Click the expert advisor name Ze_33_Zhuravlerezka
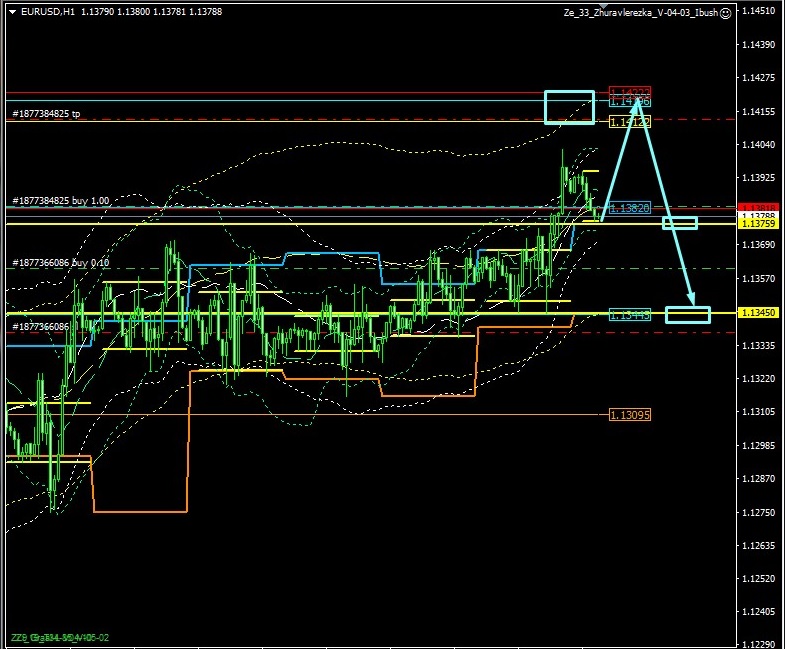The image size is (787, 649). 640,12
